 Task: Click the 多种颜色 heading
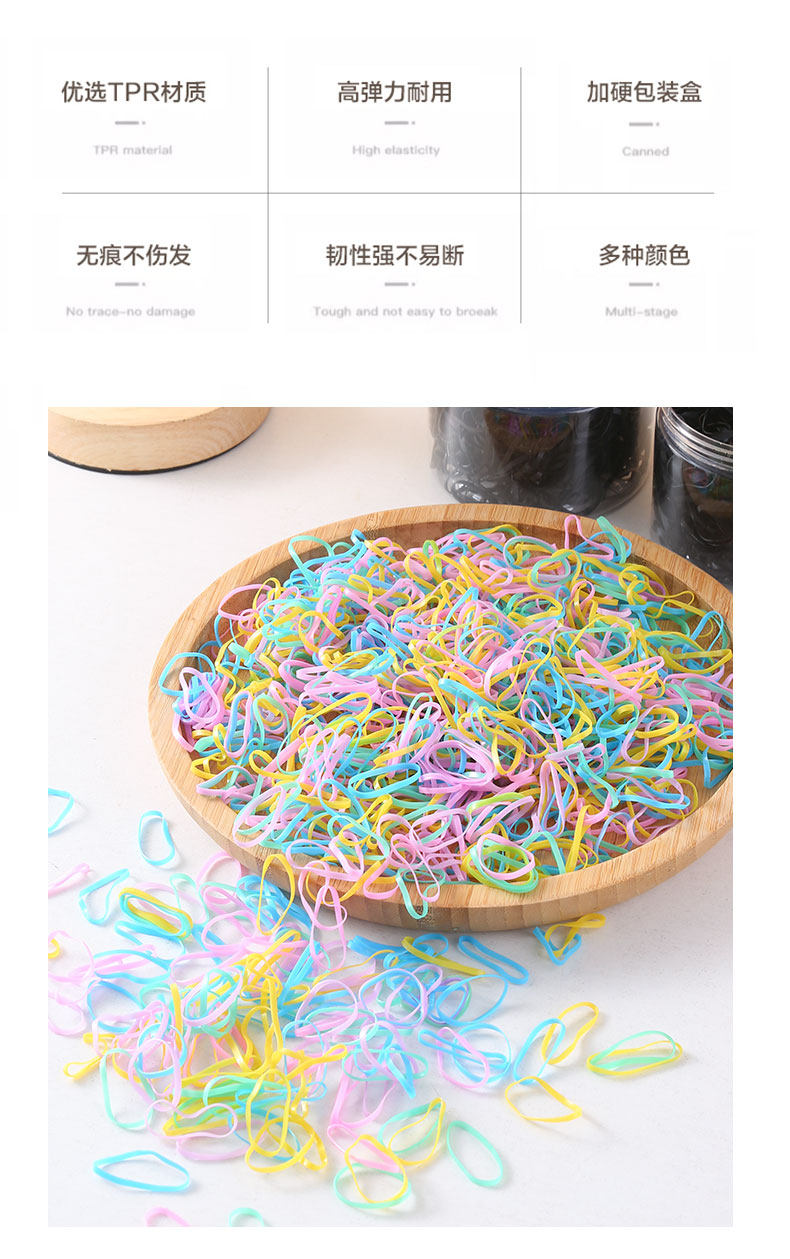pyautogui.click(x=645, y=256)
